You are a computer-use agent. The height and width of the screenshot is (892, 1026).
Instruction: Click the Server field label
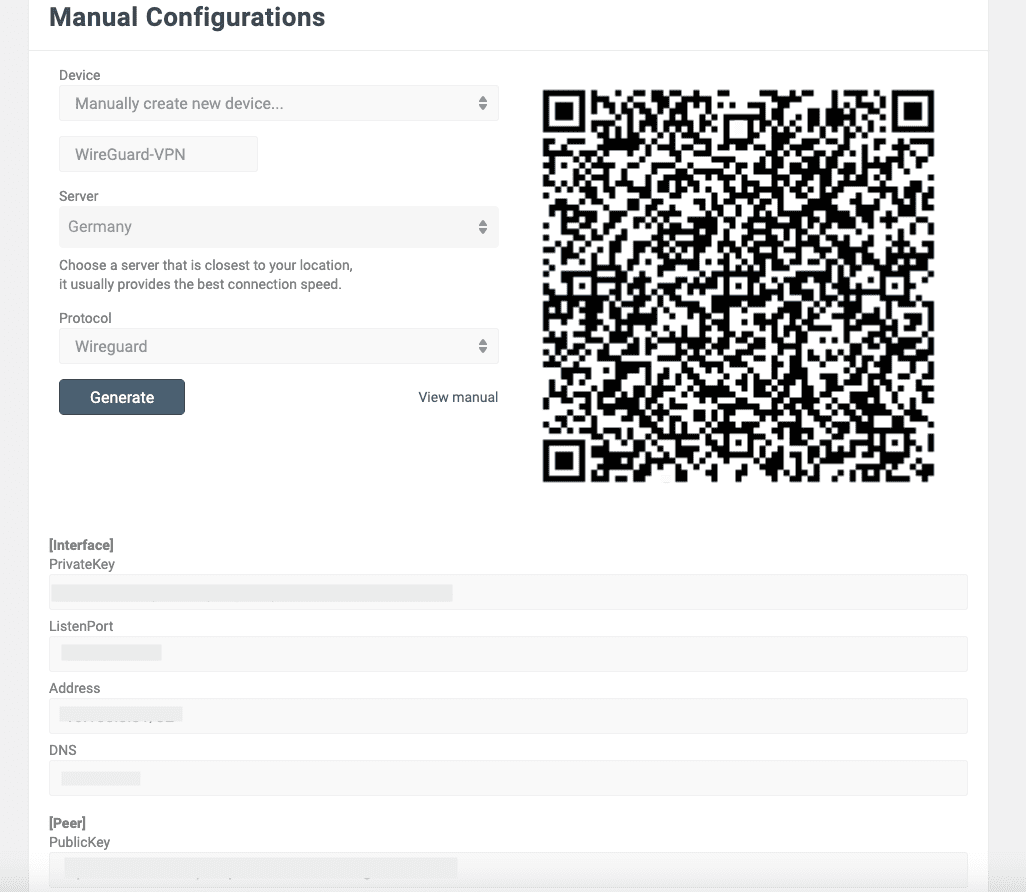click(79, 196)
